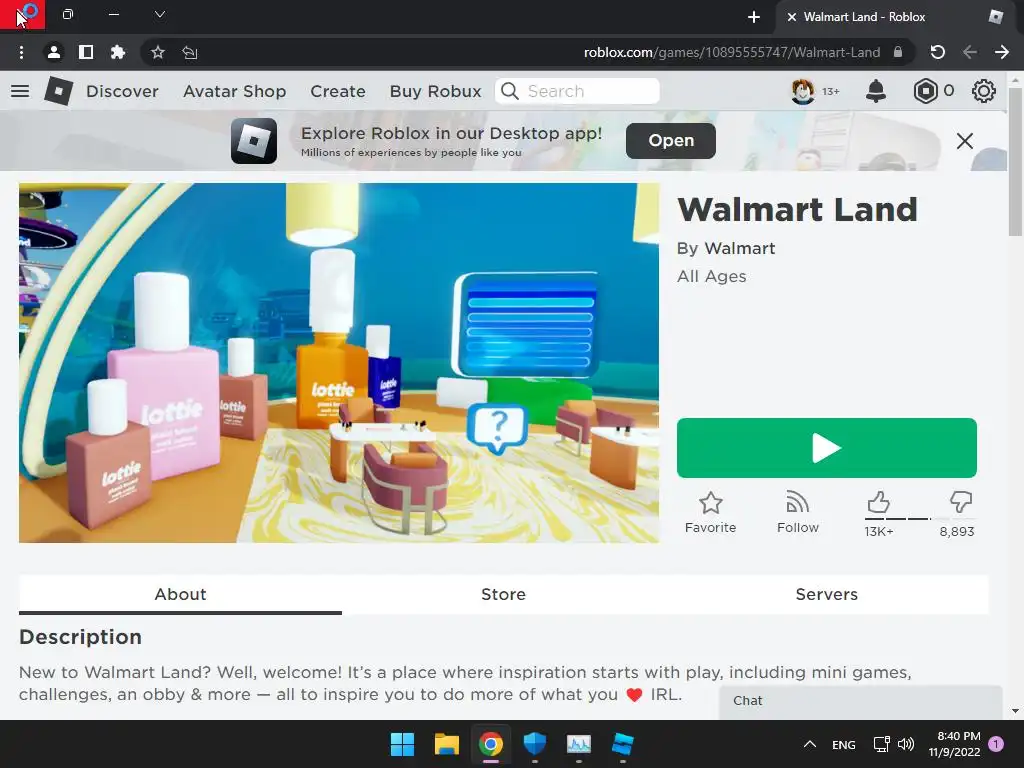Dislike the game with thumbs down
This screenshot has width=1024, height=768.
(x=961, y=502)
